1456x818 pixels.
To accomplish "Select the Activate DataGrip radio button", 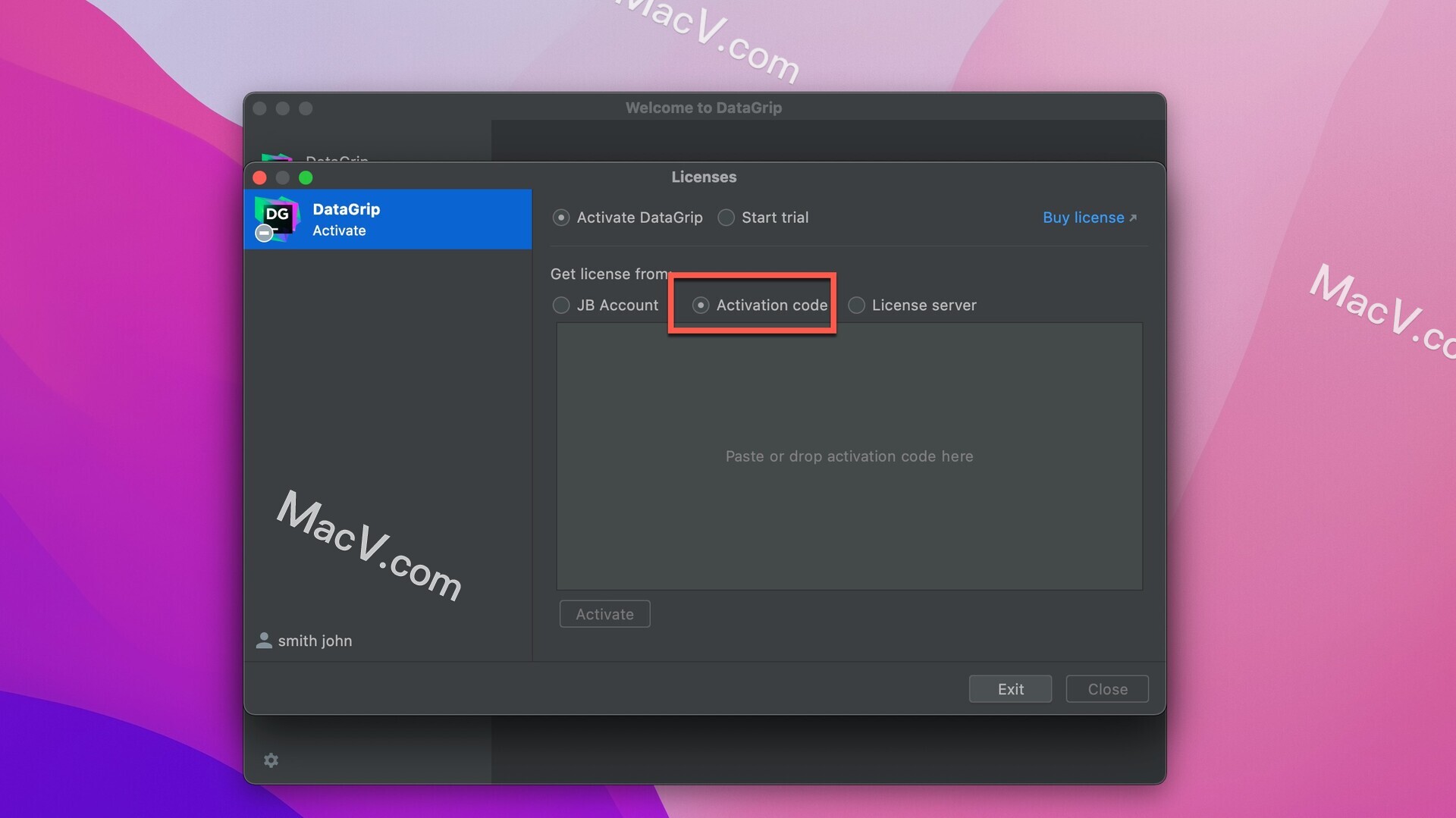I will tap(561, 218).
